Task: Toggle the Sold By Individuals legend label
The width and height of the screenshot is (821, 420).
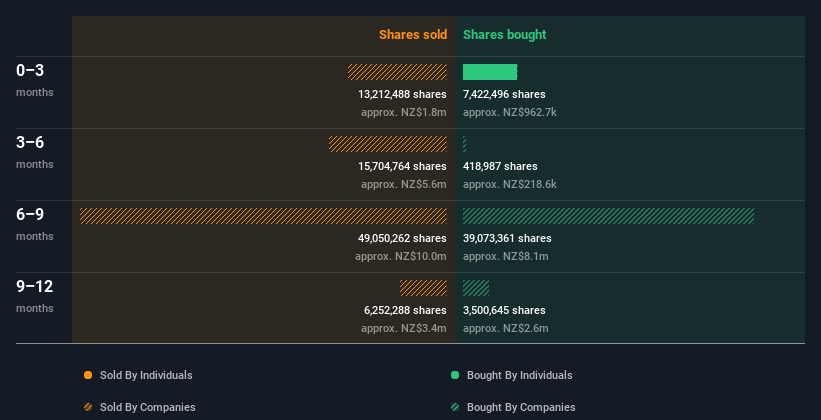Action: click(146, 375)
